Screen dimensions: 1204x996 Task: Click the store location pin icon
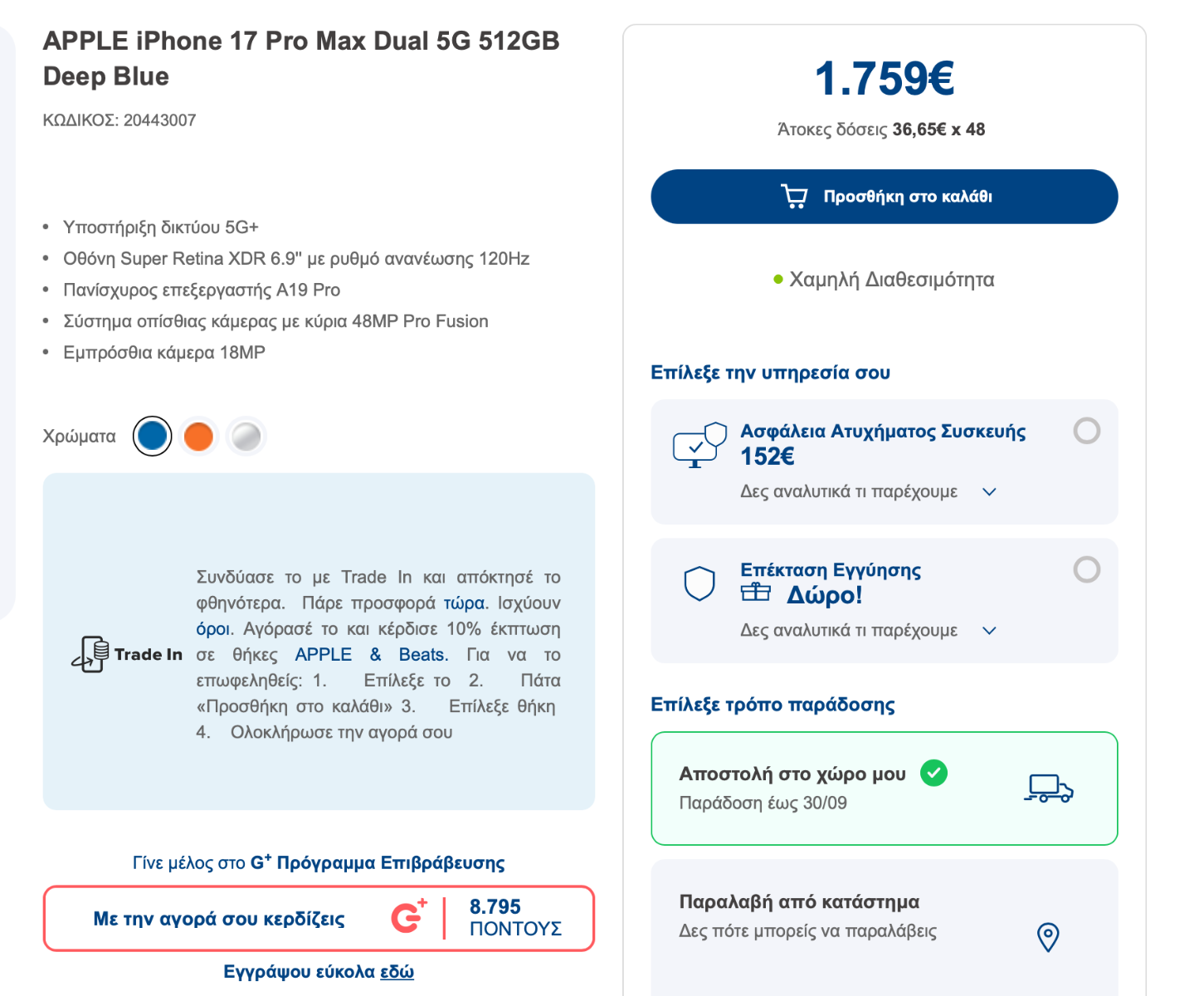1048,937
